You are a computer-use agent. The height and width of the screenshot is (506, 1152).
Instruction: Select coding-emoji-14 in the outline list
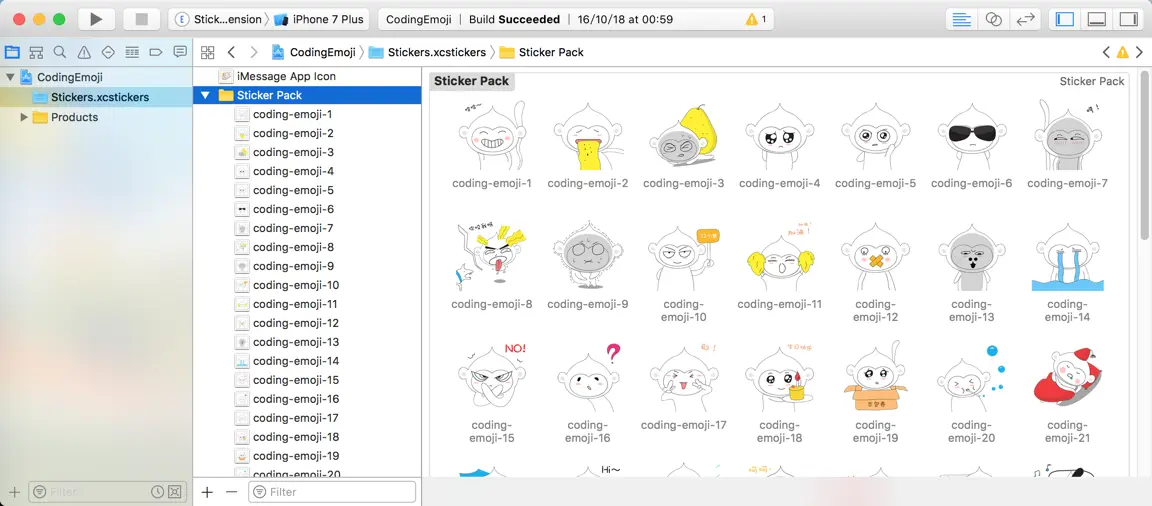(x=307, y=361)
